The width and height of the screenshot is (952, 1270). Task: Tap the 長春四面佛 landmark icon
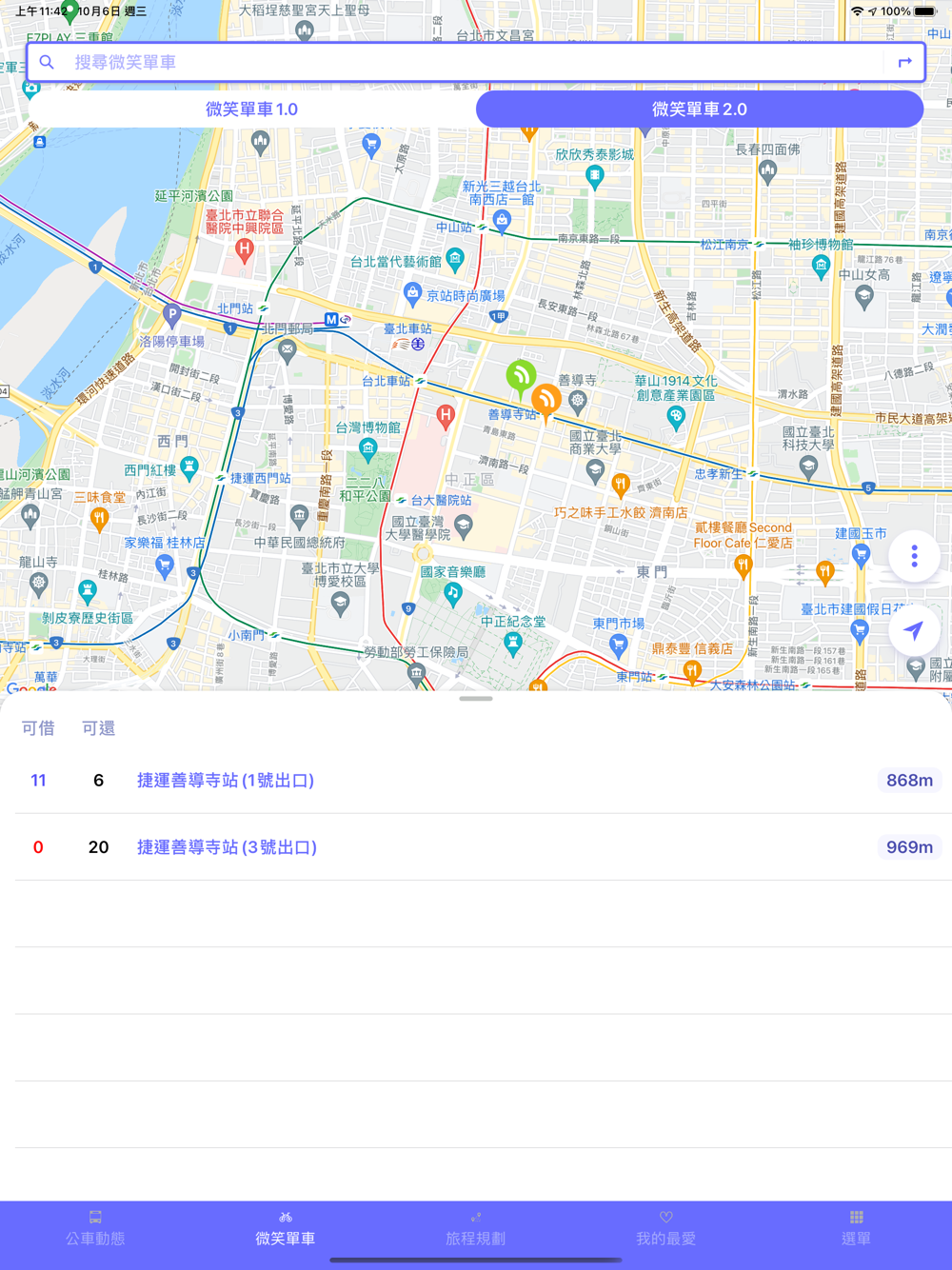[x=767, y=171]
